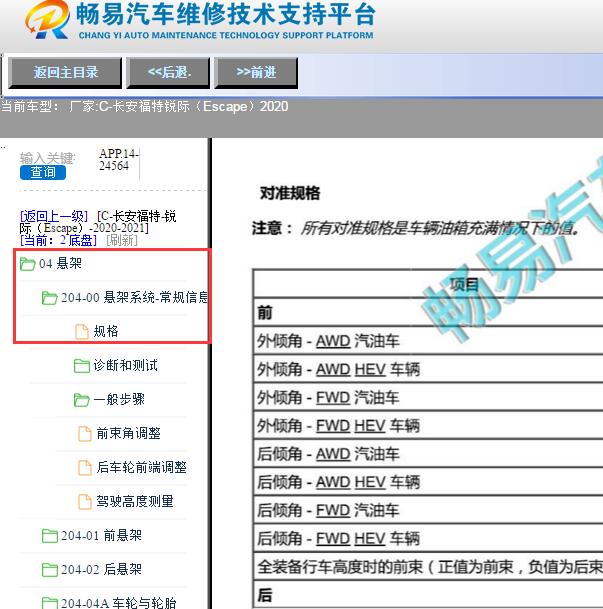Click the 外倾角 - AWD HEV 车辆 row

(428, 369)
